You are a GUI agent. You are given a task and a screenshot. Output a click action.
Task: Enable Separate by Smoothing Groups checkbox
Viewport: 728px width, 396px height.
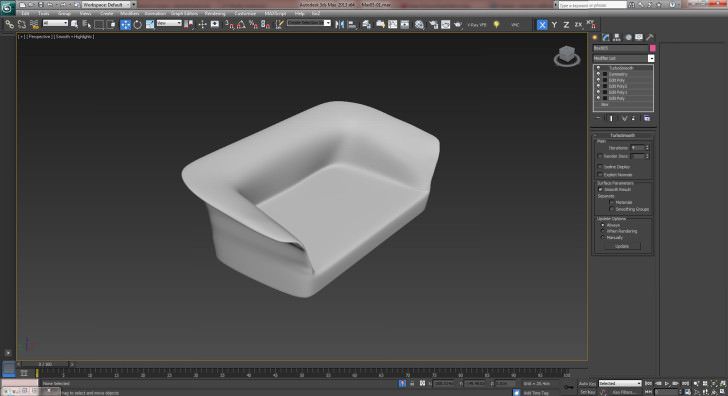612,209
